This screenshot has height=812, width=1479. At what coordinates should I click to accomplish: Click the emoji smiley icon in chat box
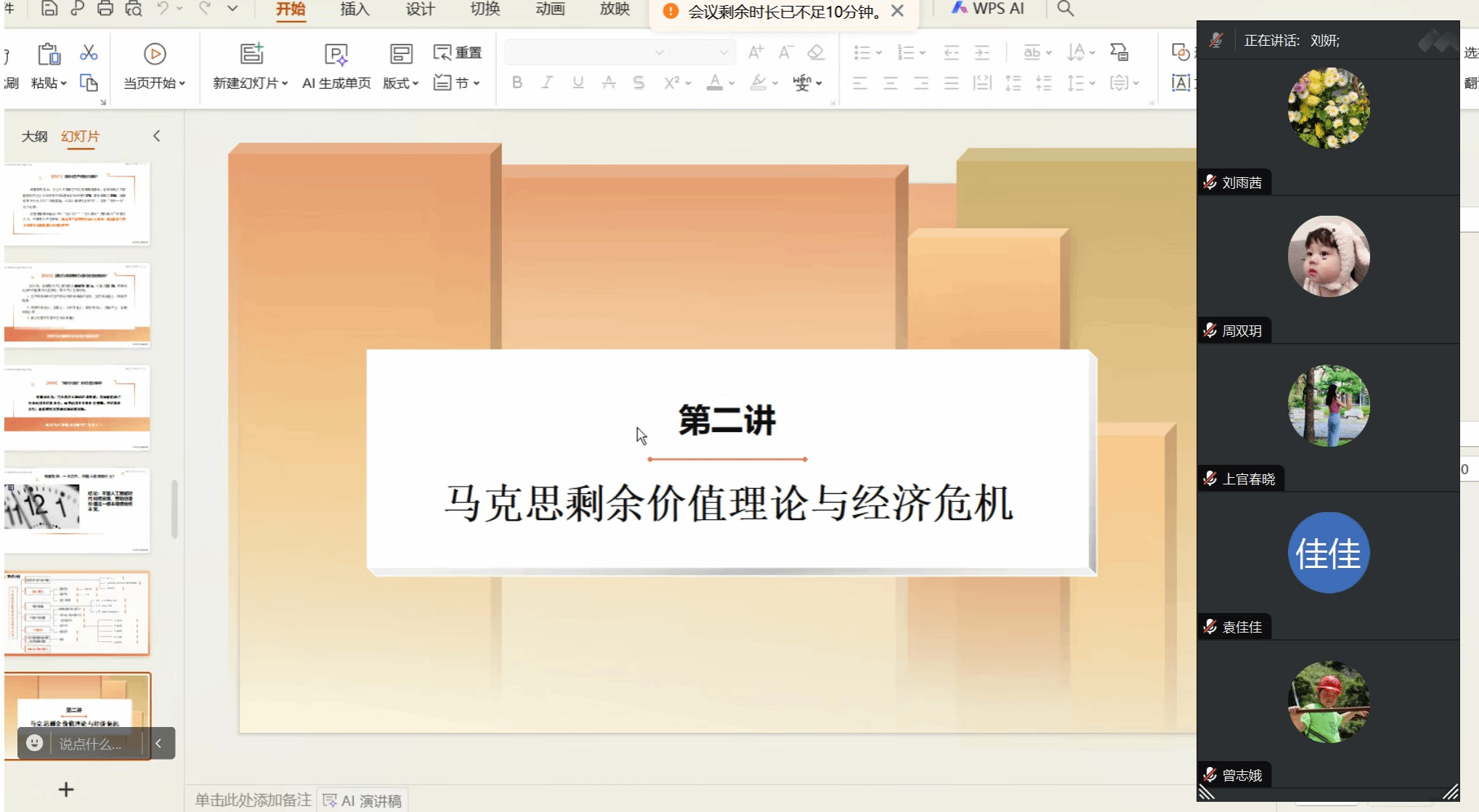(34, 743)
